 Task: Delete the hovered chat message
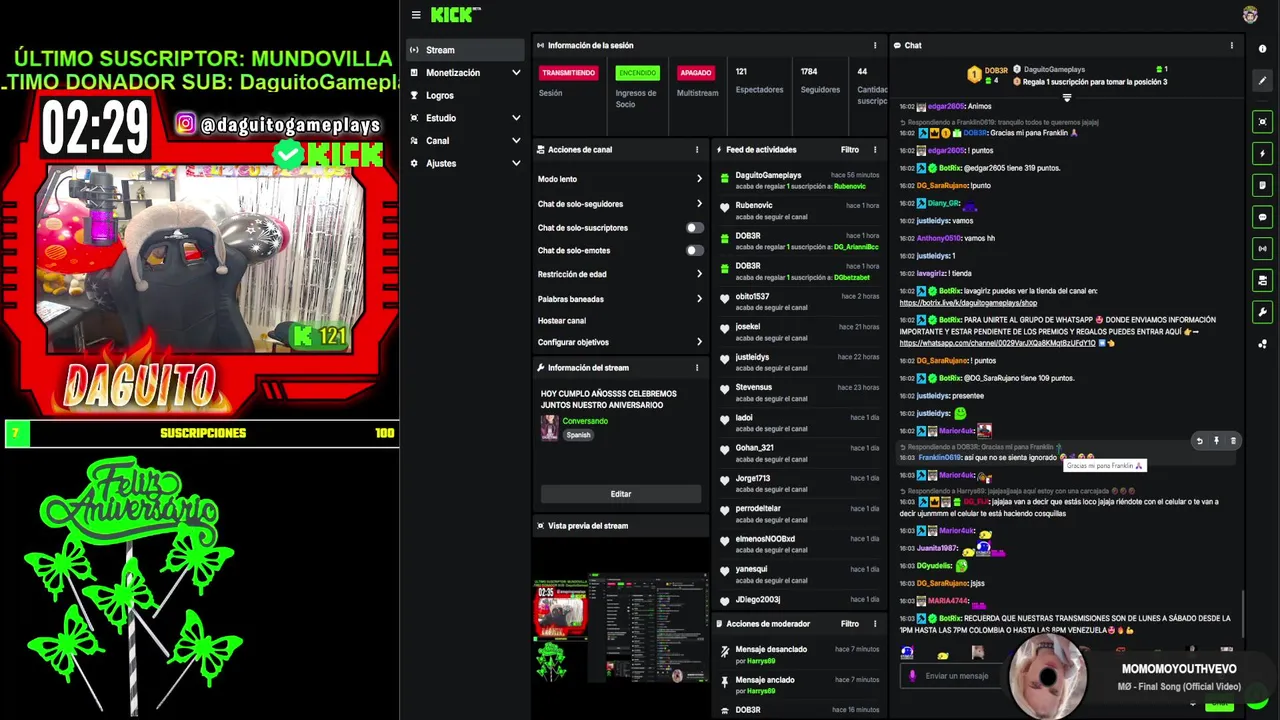pyautogui.click(x=1232, y=440)
